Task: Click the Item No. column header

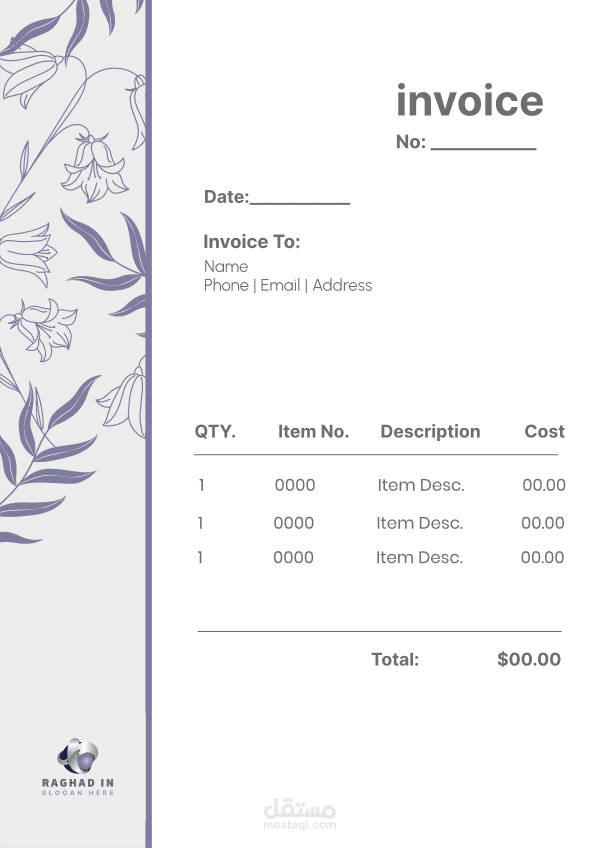Action: point(313,432)
